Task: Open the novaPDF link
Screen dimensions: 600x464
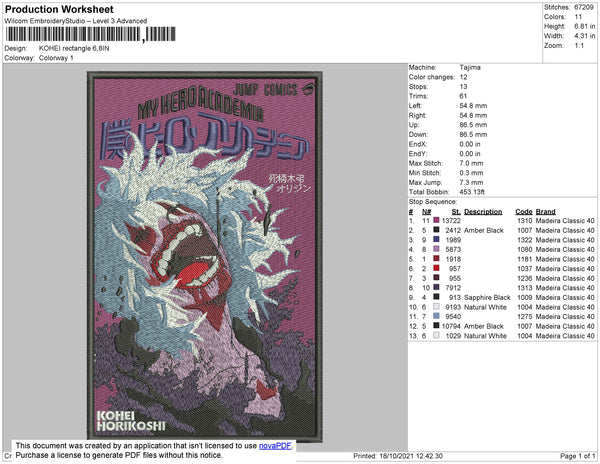Action: click(275, 446)
